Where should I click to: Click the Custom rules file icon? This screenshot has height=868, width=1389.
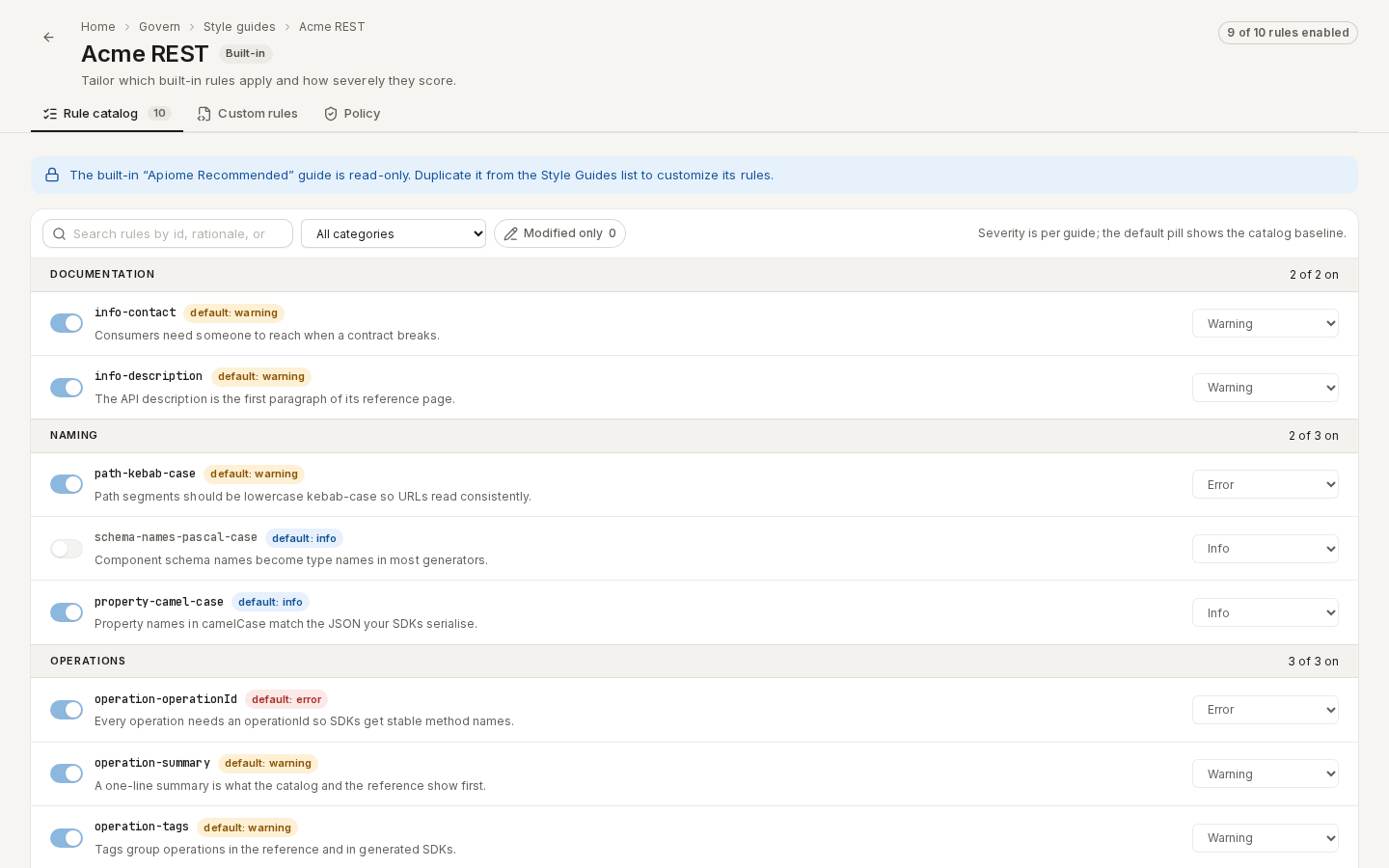pyautogui.click(x=204, y=114)
